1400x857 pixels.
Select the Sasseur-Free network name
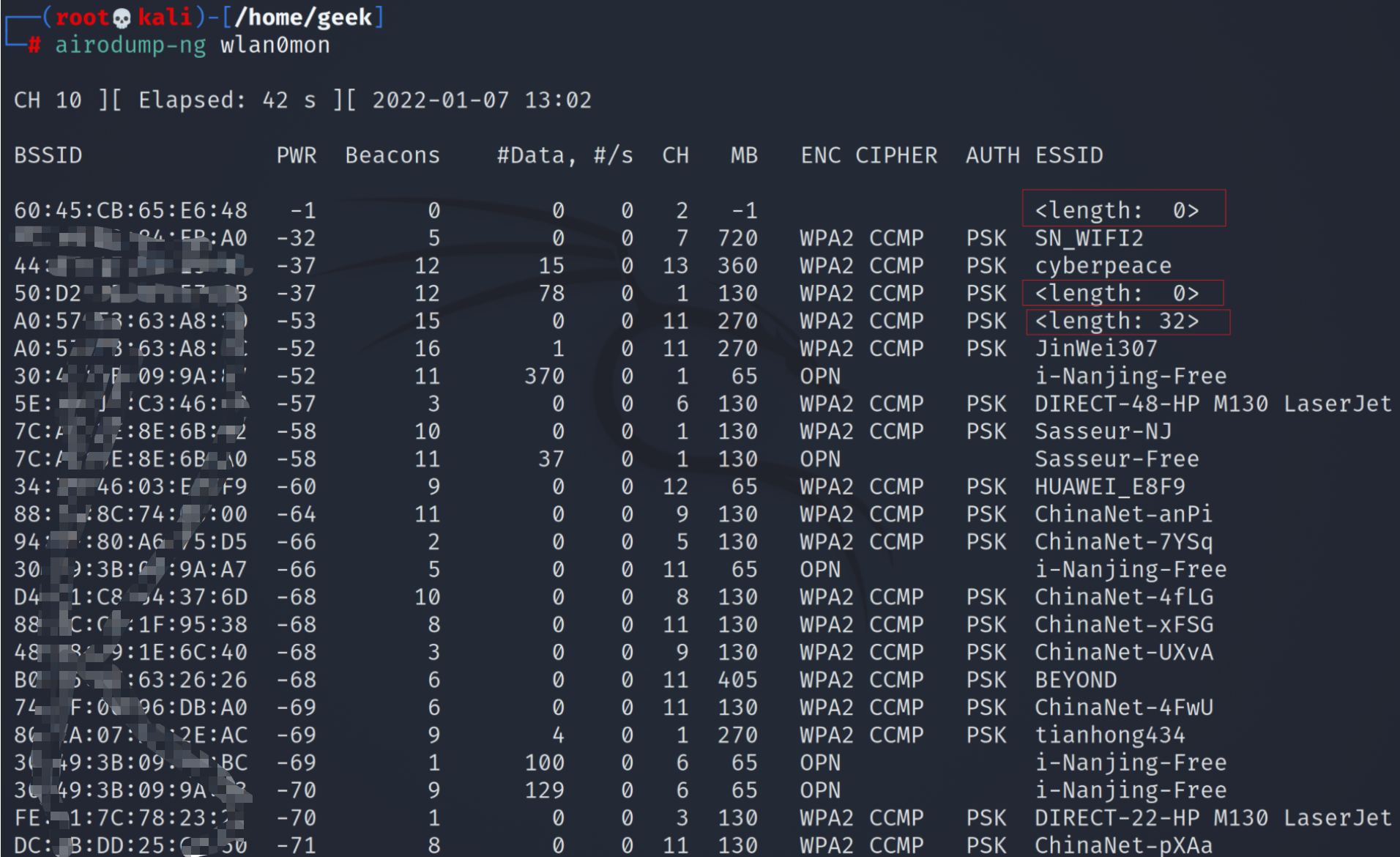pyautogui.click(x=1117, y=459)
